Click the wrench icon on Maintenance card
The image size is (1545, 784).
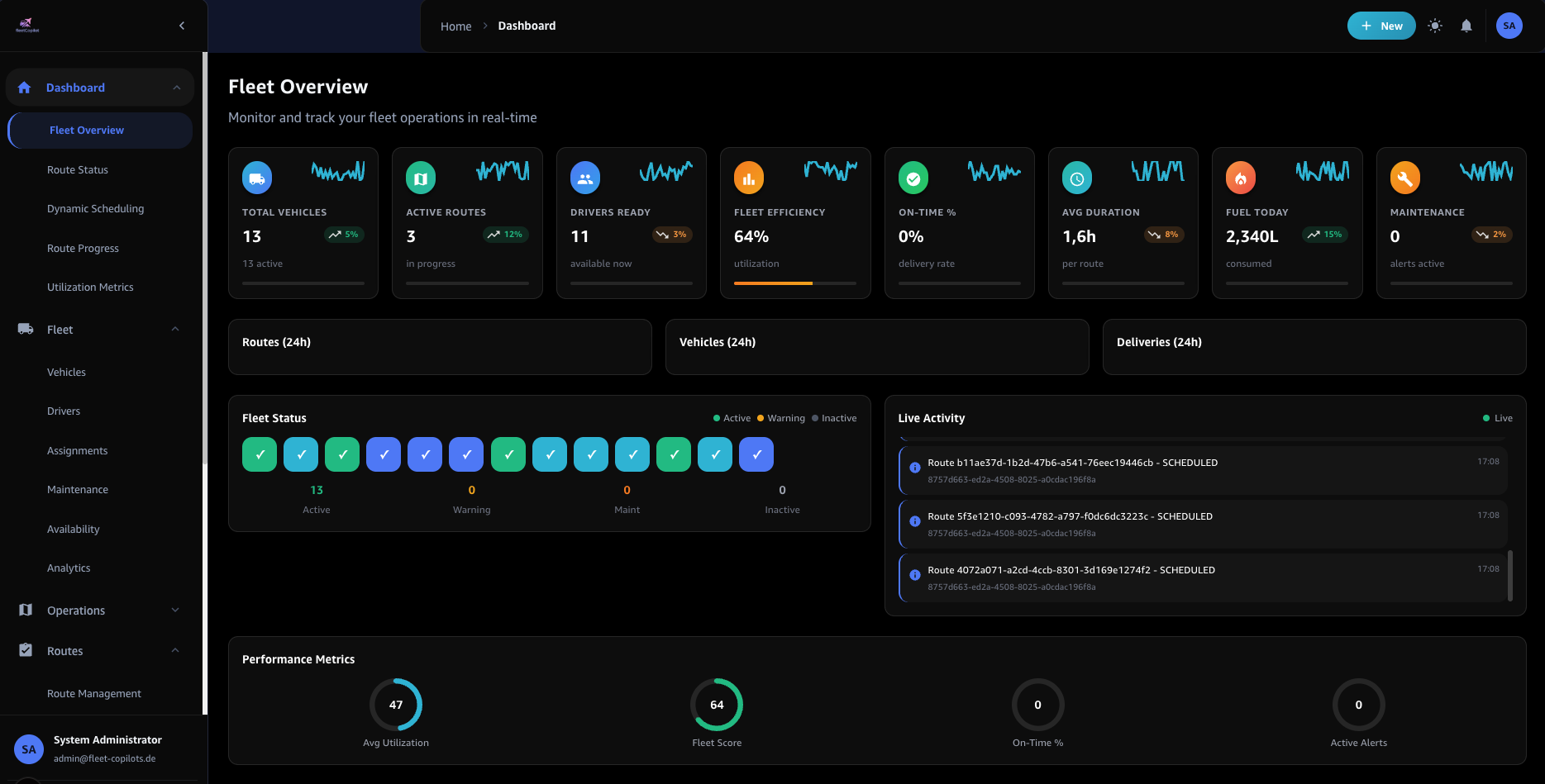click(x=1404, y=177)
